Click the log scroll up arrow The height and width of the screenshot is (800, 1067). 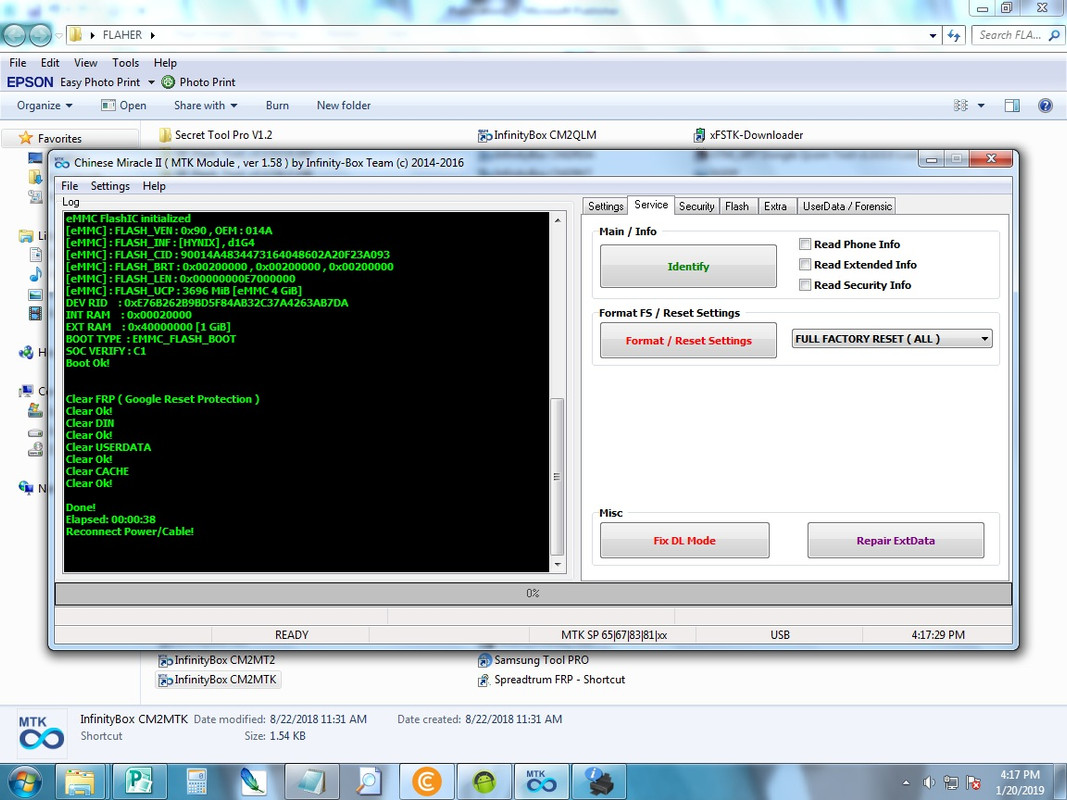557,220
